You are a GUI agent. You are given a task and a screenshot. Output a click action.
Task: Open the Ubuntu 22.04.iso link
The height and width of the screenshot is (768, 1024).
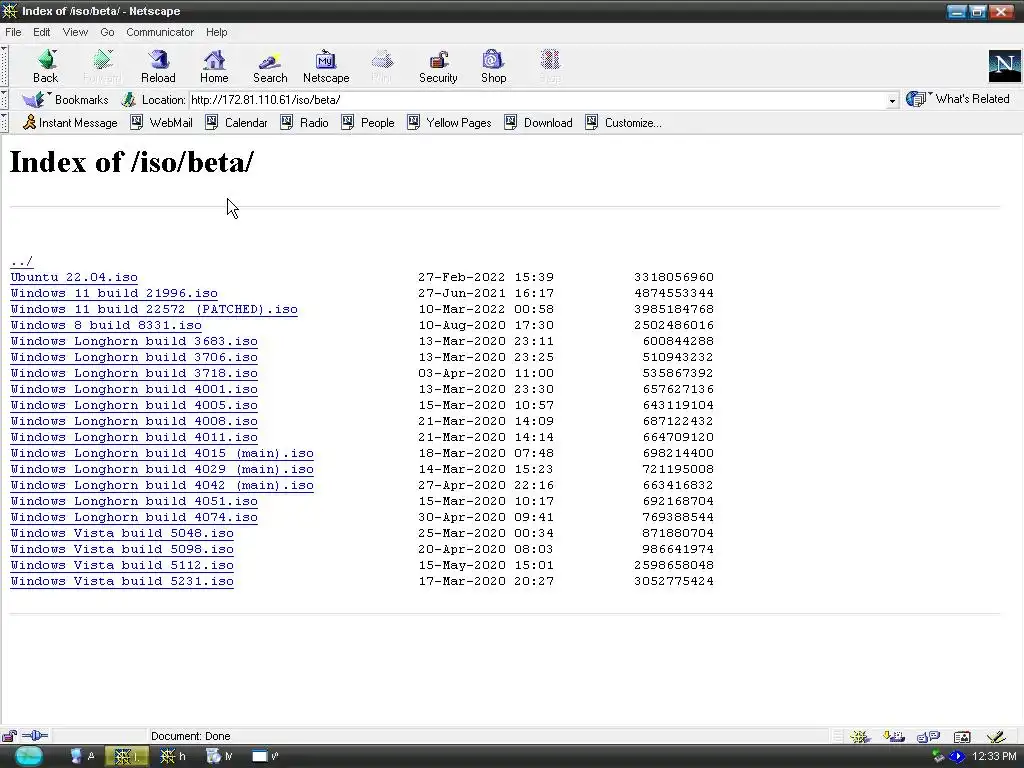74,277
